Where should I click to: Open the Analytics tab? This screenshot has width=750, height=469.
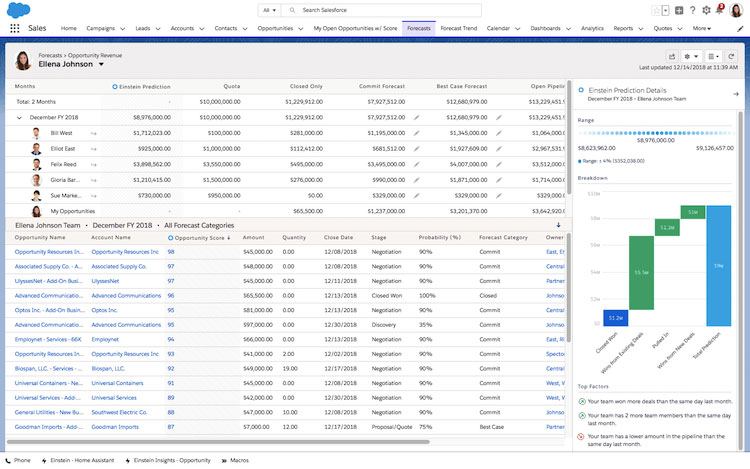592,29
